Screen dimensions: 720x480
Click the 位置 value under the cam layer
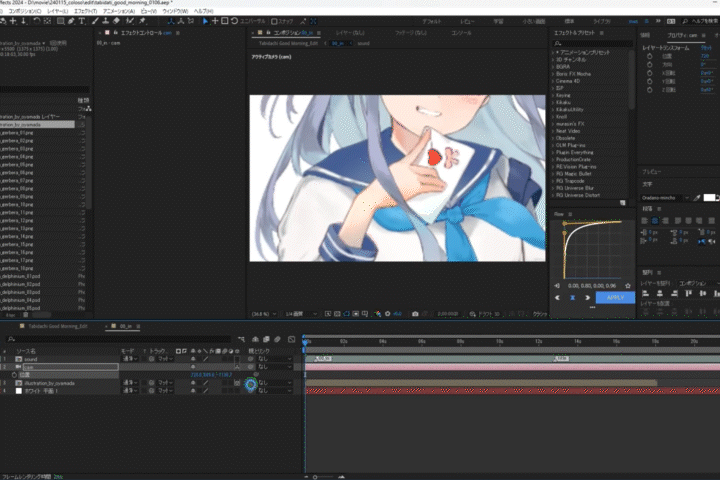(211, 375)
